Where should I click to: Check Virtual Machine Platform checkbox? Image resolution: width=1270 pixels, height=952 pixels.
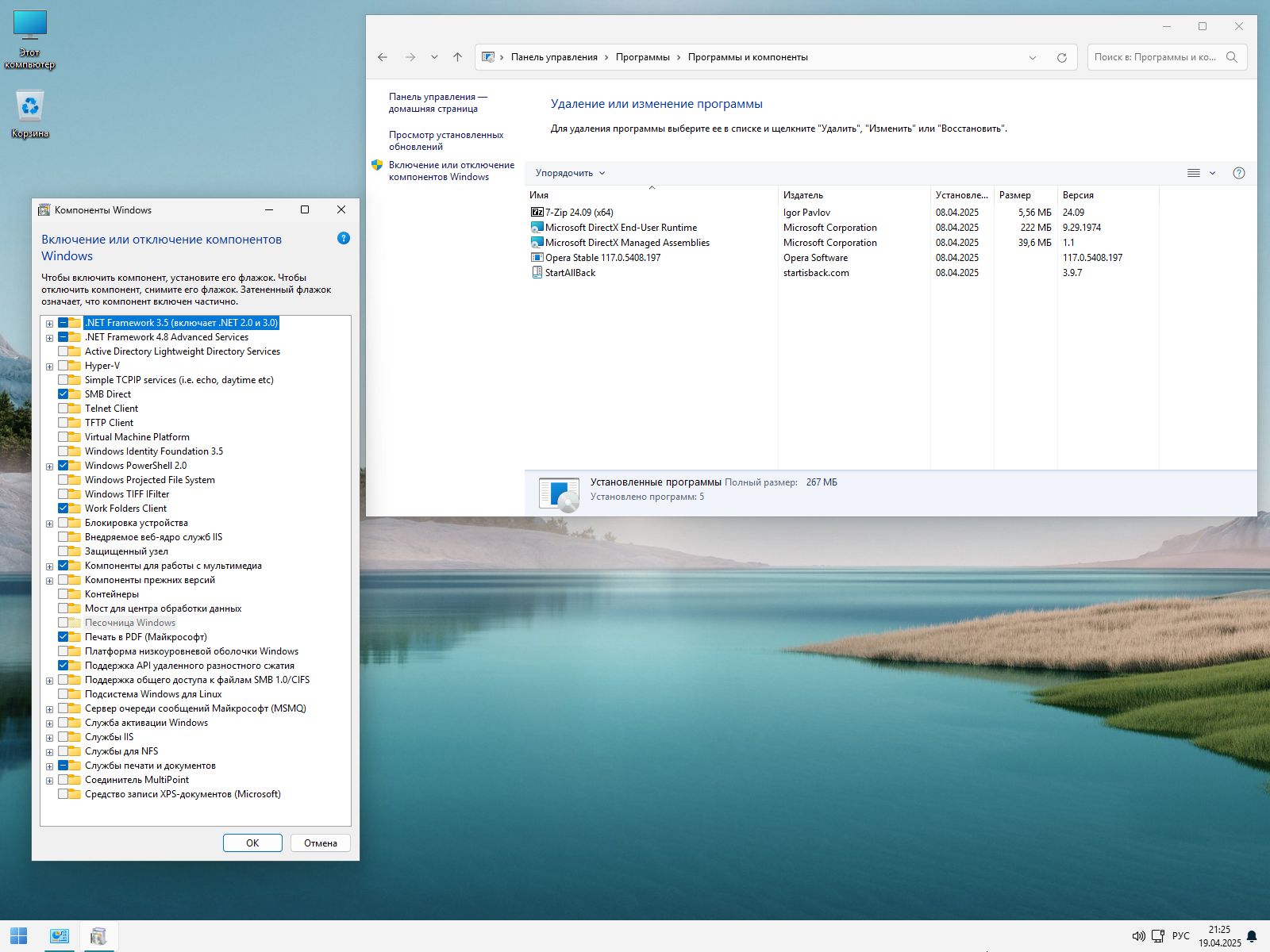(x=63, y=437)
